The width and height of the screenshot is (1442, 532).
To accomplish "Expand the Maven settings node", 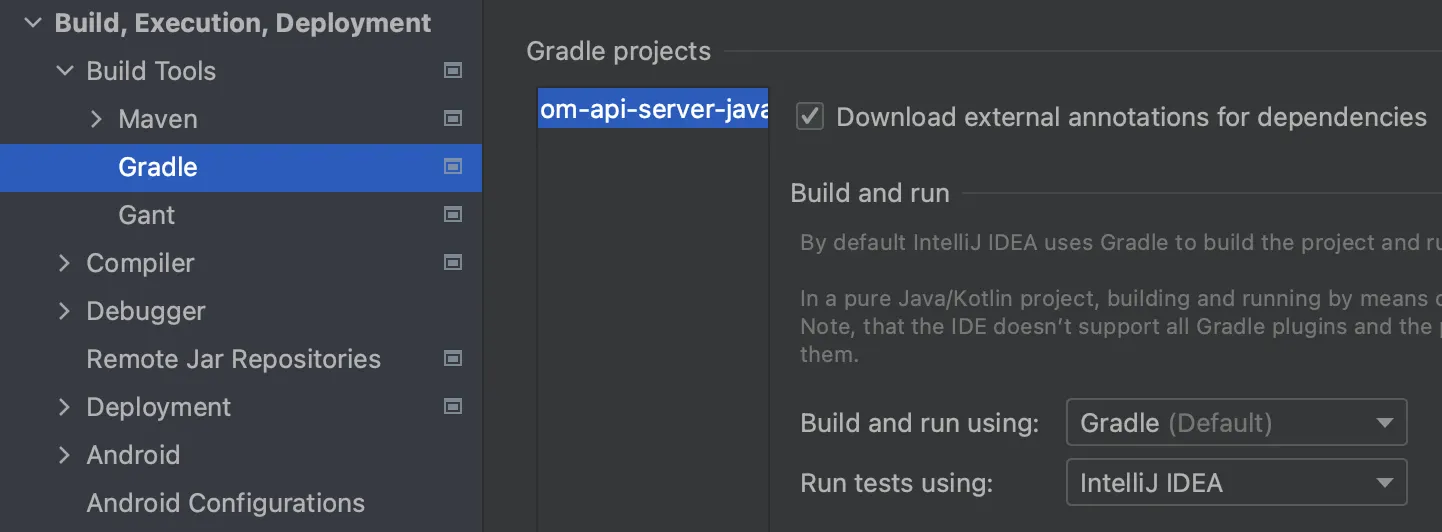I will tap(97, 119).
